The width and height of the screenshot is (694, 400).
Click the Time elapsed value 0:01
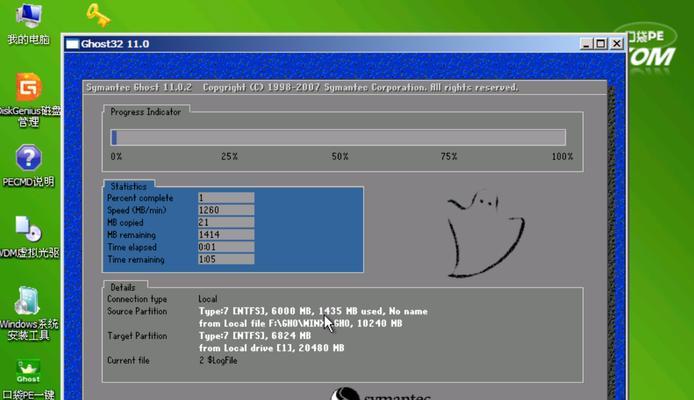tap(226, 247)
